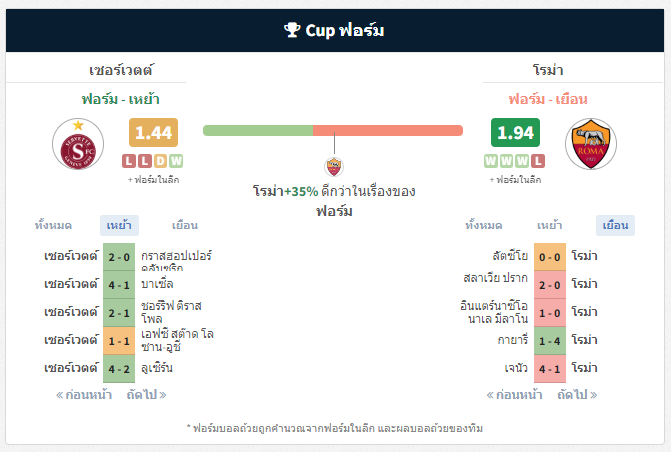Click the Servette FC club crest
Screen dimensions: 671x452
78,144
